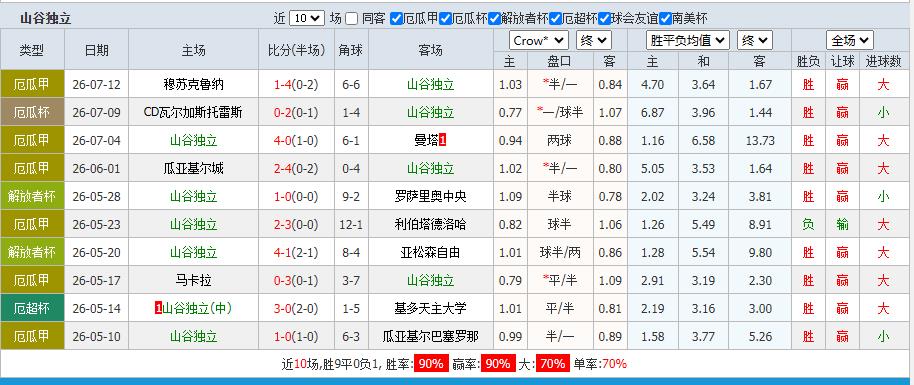914x385 pixels.
Task: Click 山谷独立 in the 26-07-12 row
Action: click(431, 85)
